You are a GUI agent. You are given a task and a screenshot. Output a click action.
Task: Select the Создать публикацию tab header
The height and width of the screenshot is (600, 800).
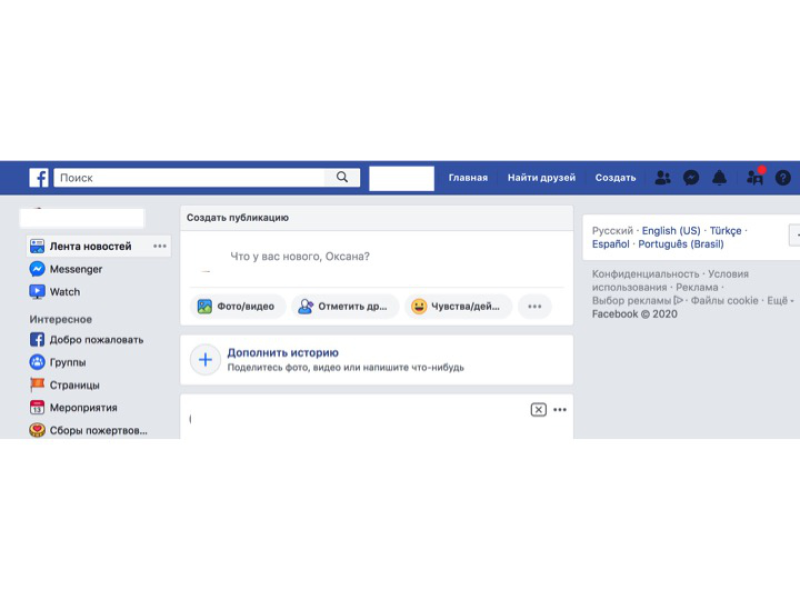(x=238, y=218)
